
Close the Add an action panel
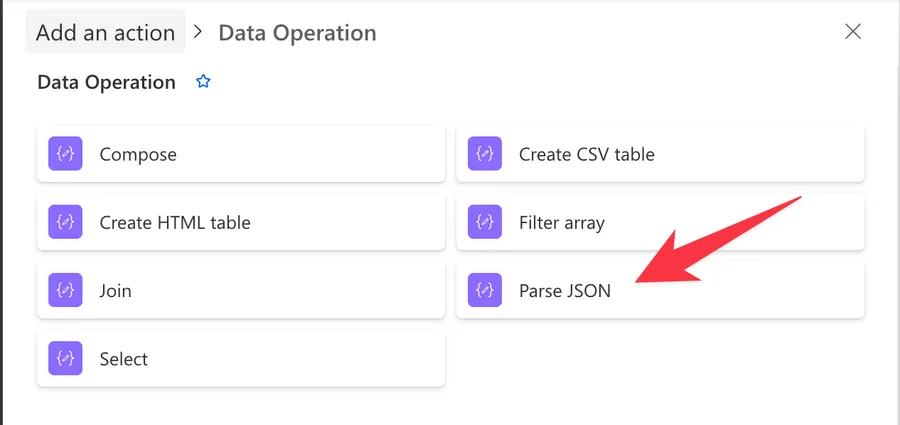pos(853,31)
